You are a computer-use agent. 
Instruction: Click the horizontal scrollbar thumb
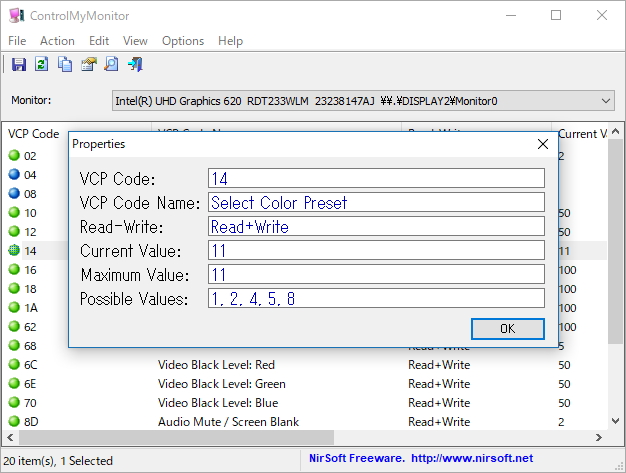[x=176, y=437]
